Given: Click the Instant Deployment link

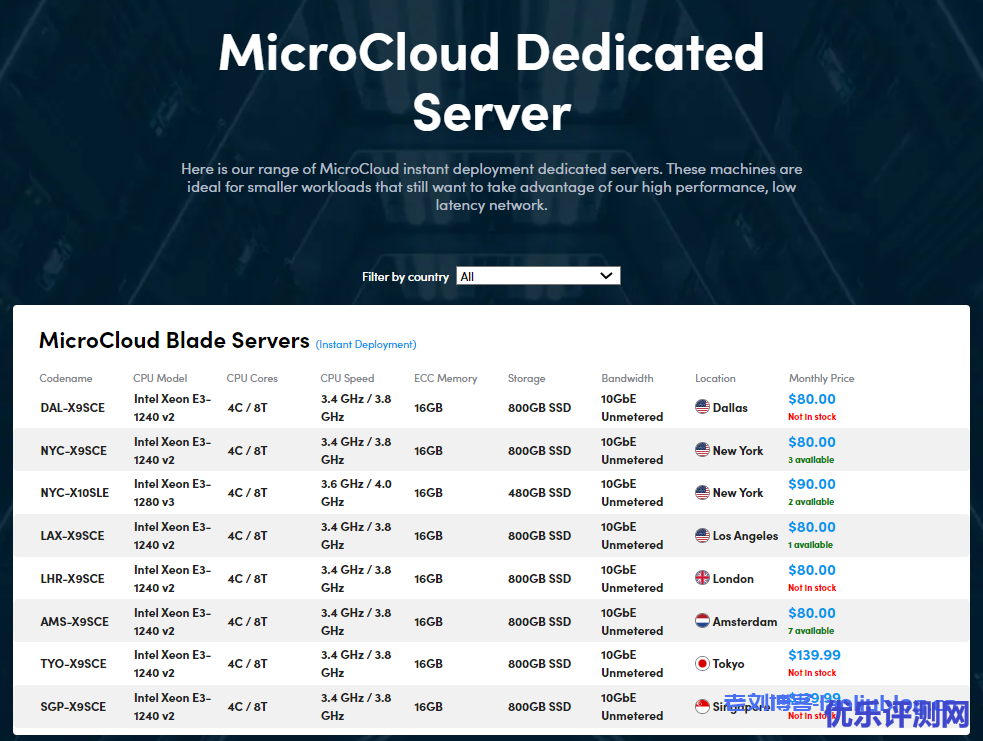Looking at the screenshot, I should point(366,344).
